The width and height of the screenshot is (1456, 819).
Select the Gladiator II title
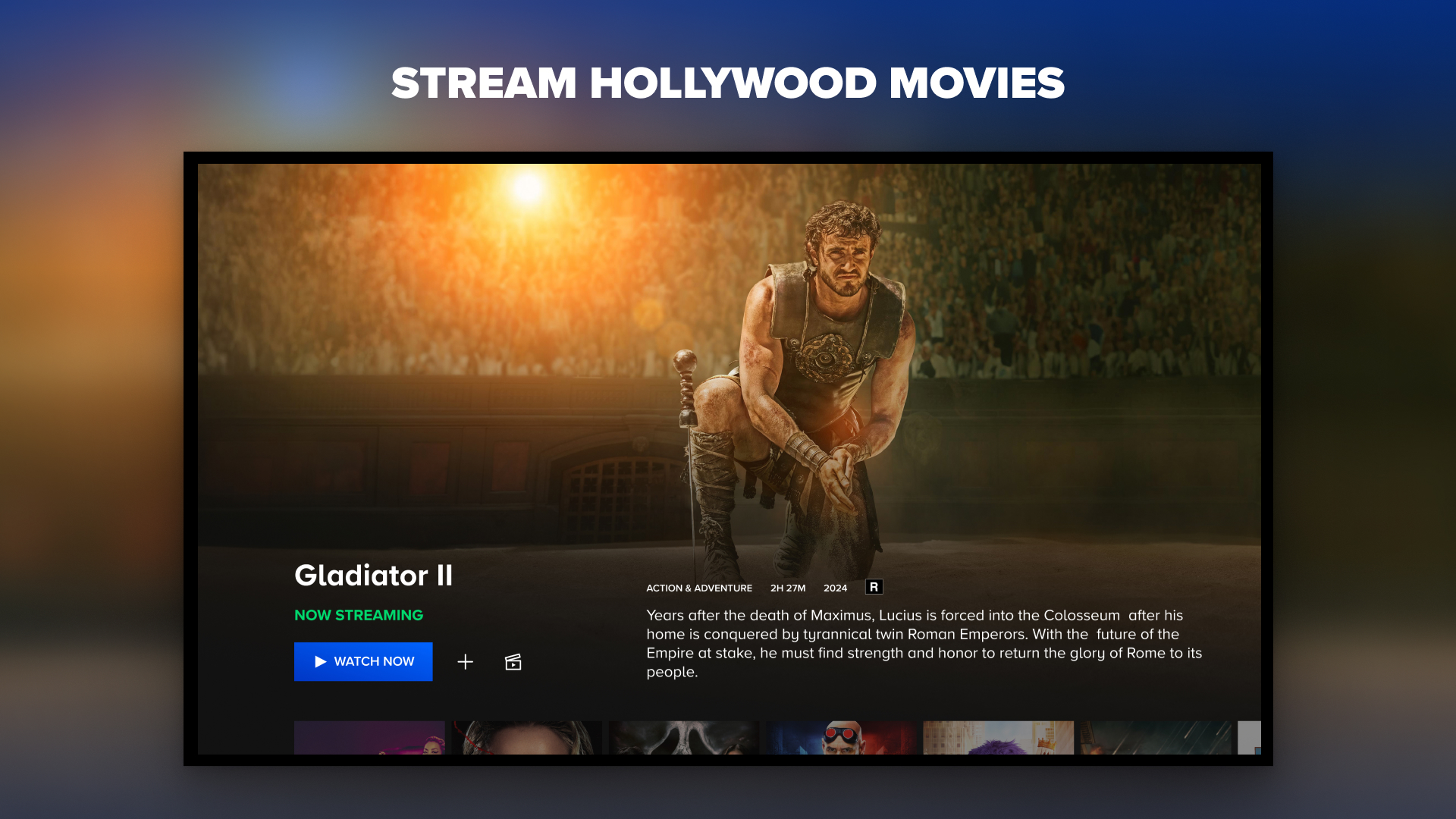[x=373, y=576]
